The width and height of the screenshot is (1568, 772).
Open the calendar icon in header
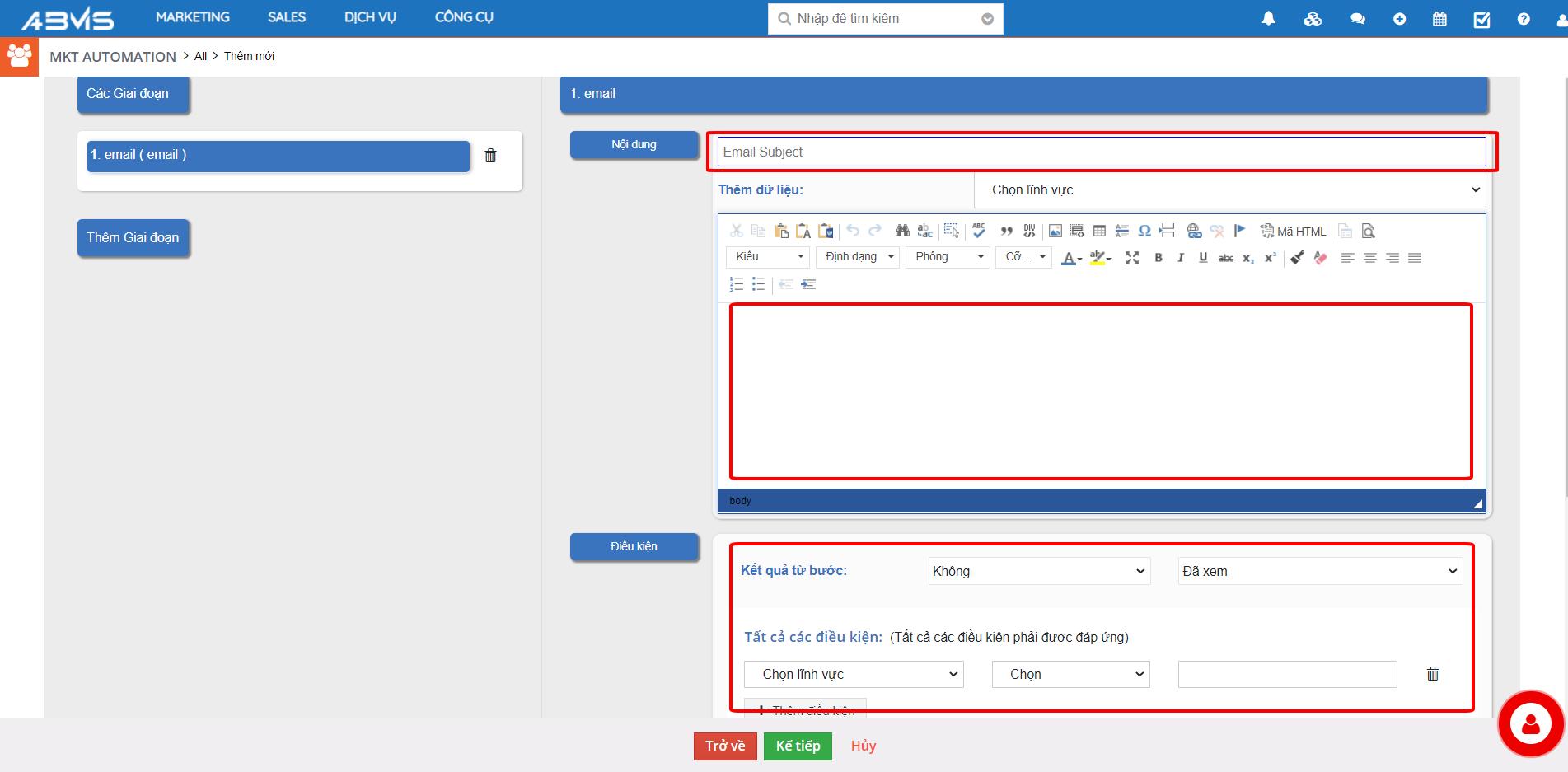(1439, 19)
